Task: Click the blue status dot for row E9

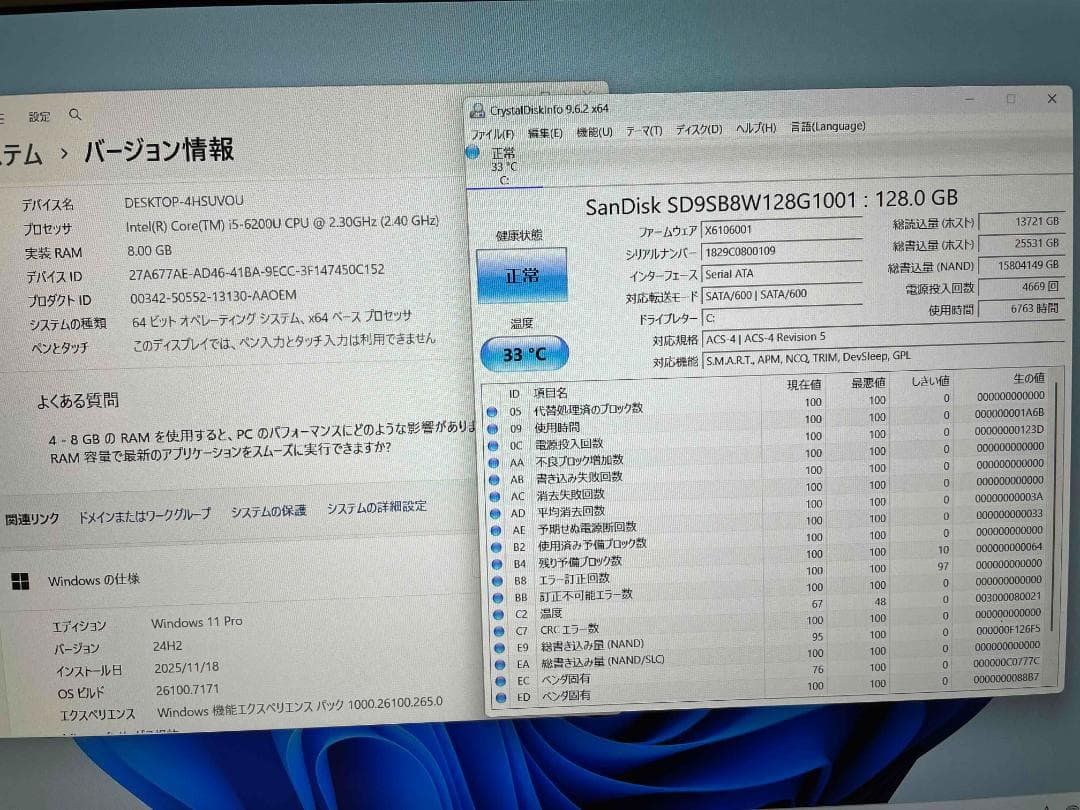Action: [x=501, y=647]
